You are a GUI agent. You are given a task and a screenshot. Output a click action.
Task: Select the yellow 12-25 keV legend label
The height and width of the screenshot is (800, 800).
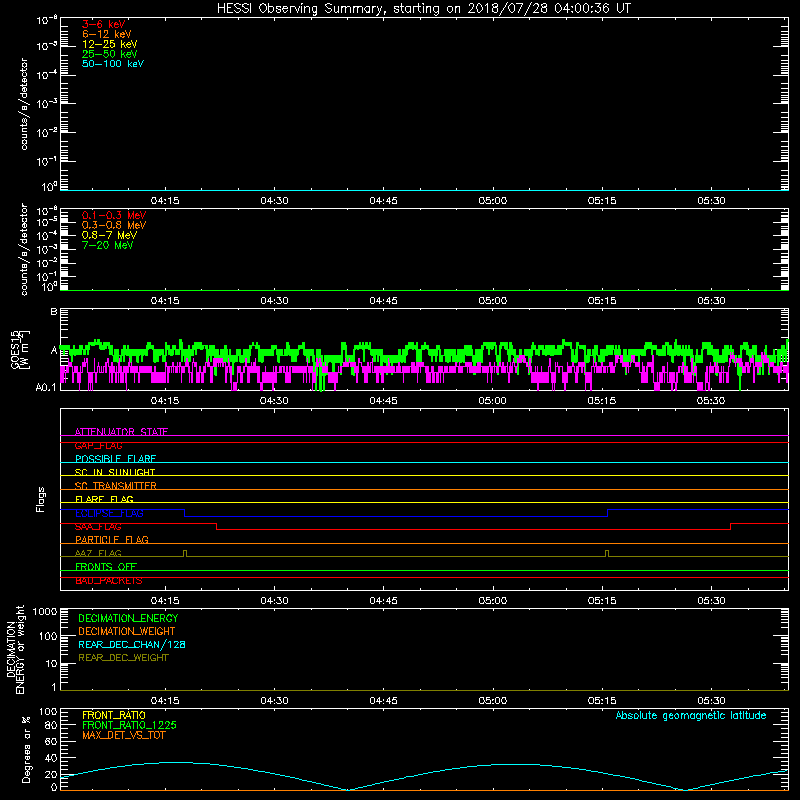(110, 44)
